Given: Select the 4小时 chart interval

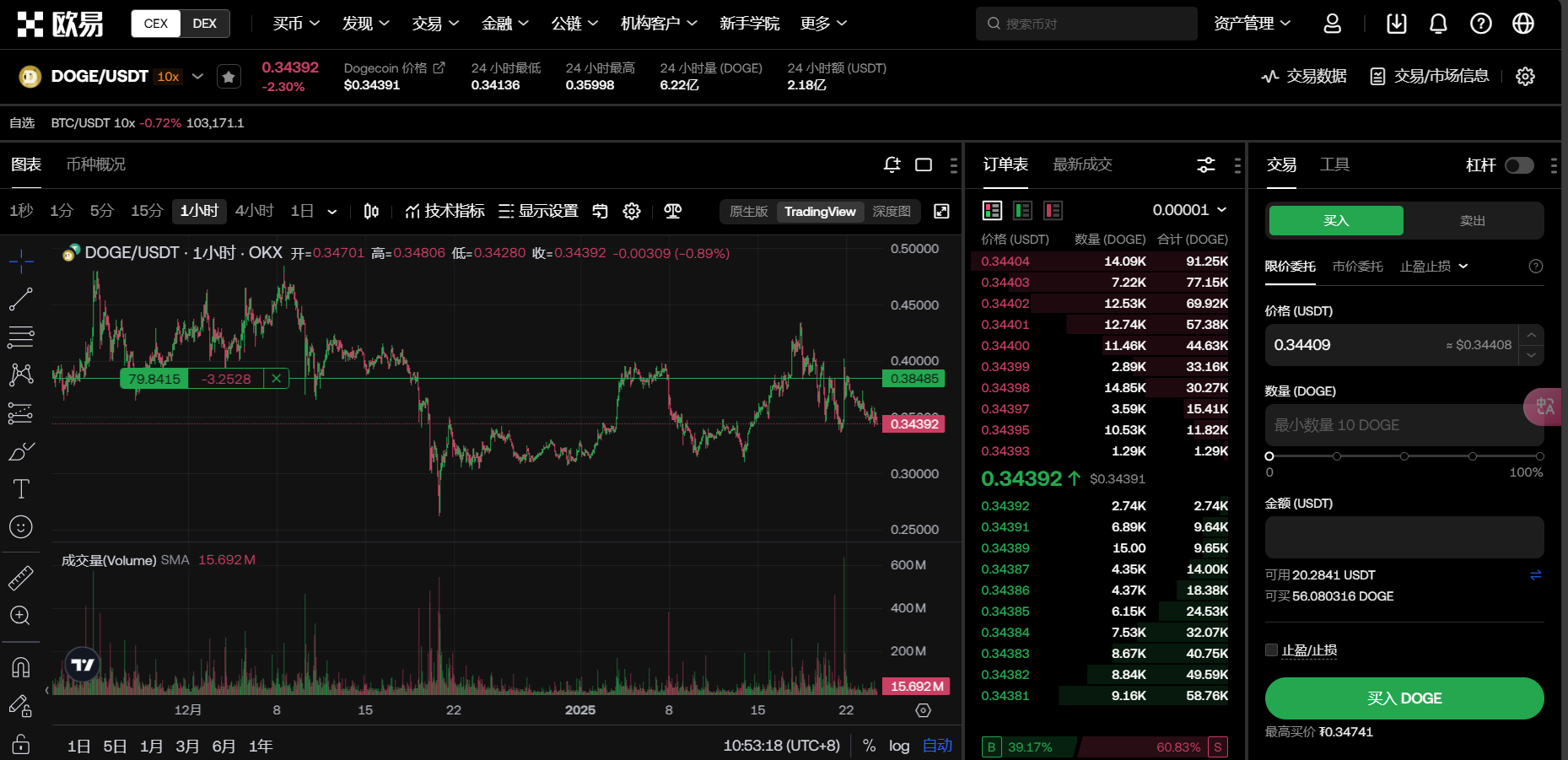Looking at the screenshot, I should coord(254,211).
